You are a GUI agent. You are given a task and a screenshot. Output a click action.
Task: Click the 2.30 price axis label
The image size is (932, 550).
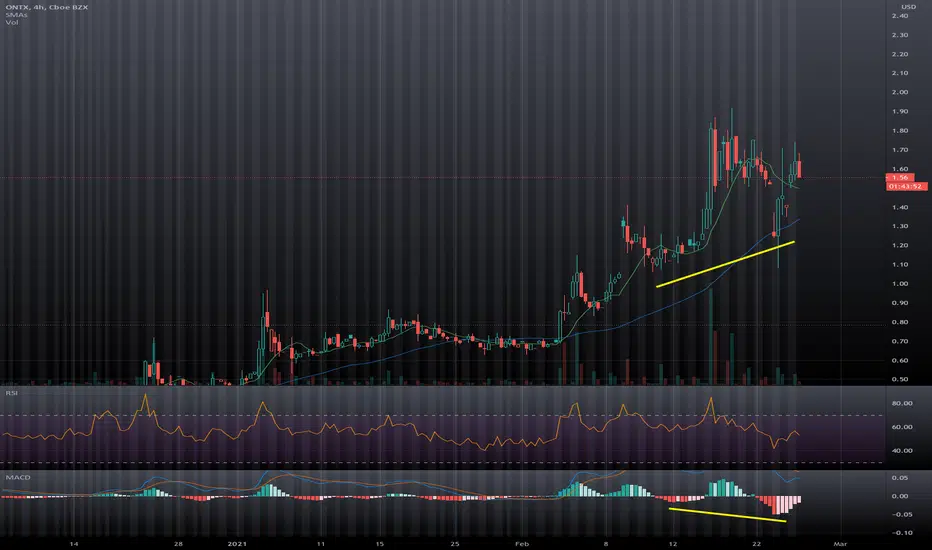(x=900, y=34)
